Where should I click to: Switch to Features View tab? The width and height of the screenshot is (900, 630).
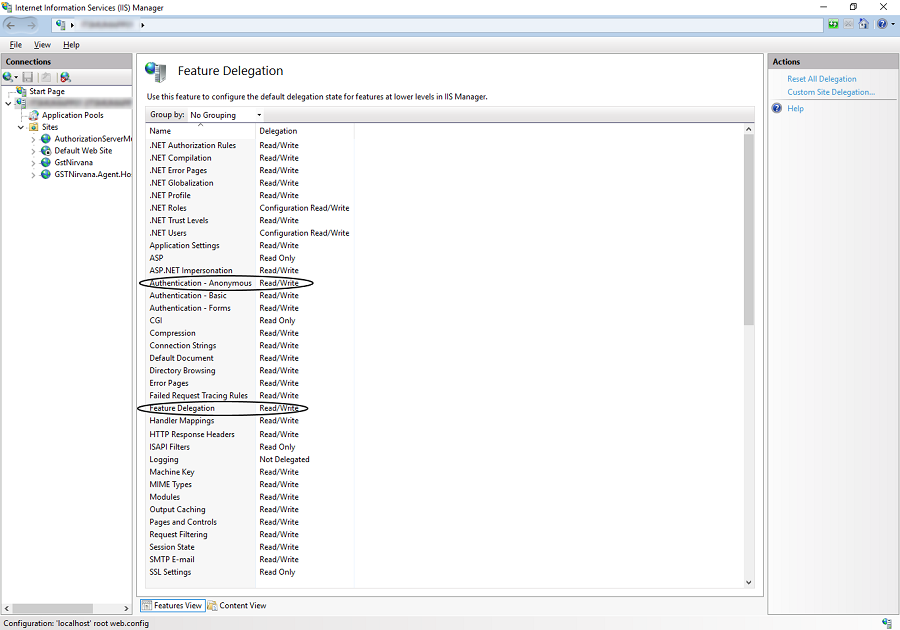point(172,605)
